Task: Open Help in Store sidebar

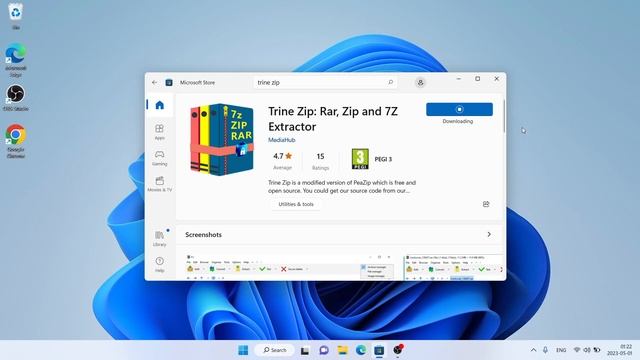Action: tap(160, 264)
